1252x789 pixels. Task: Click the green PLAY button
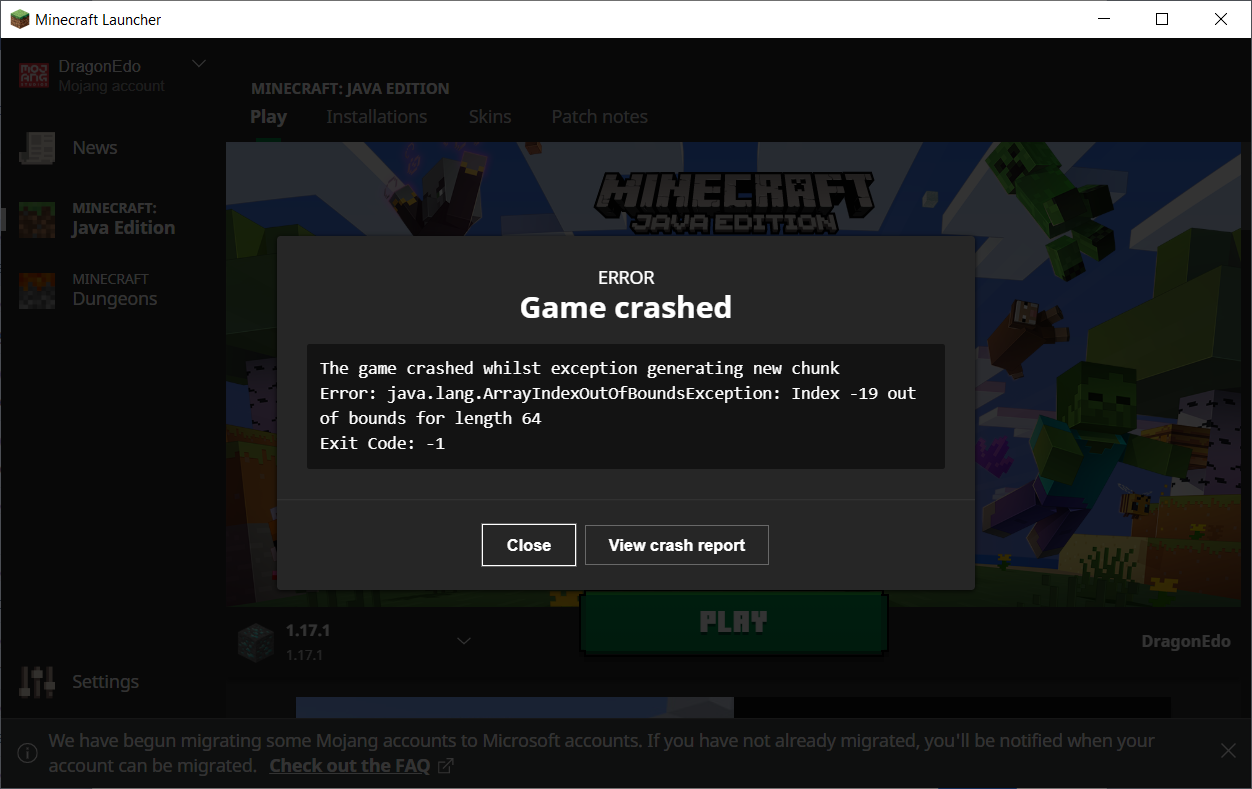(734, 622)
